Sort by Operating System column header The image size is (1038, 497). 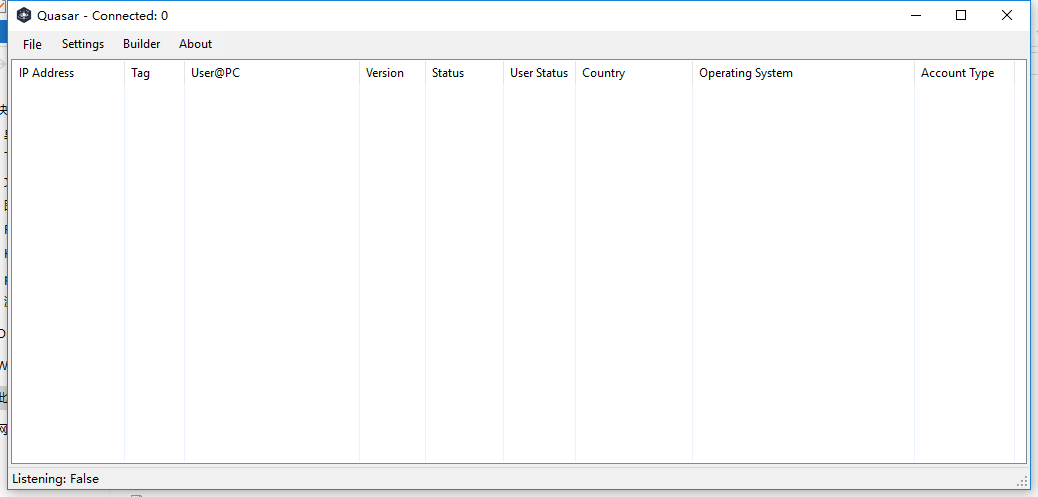click(803, 73)
